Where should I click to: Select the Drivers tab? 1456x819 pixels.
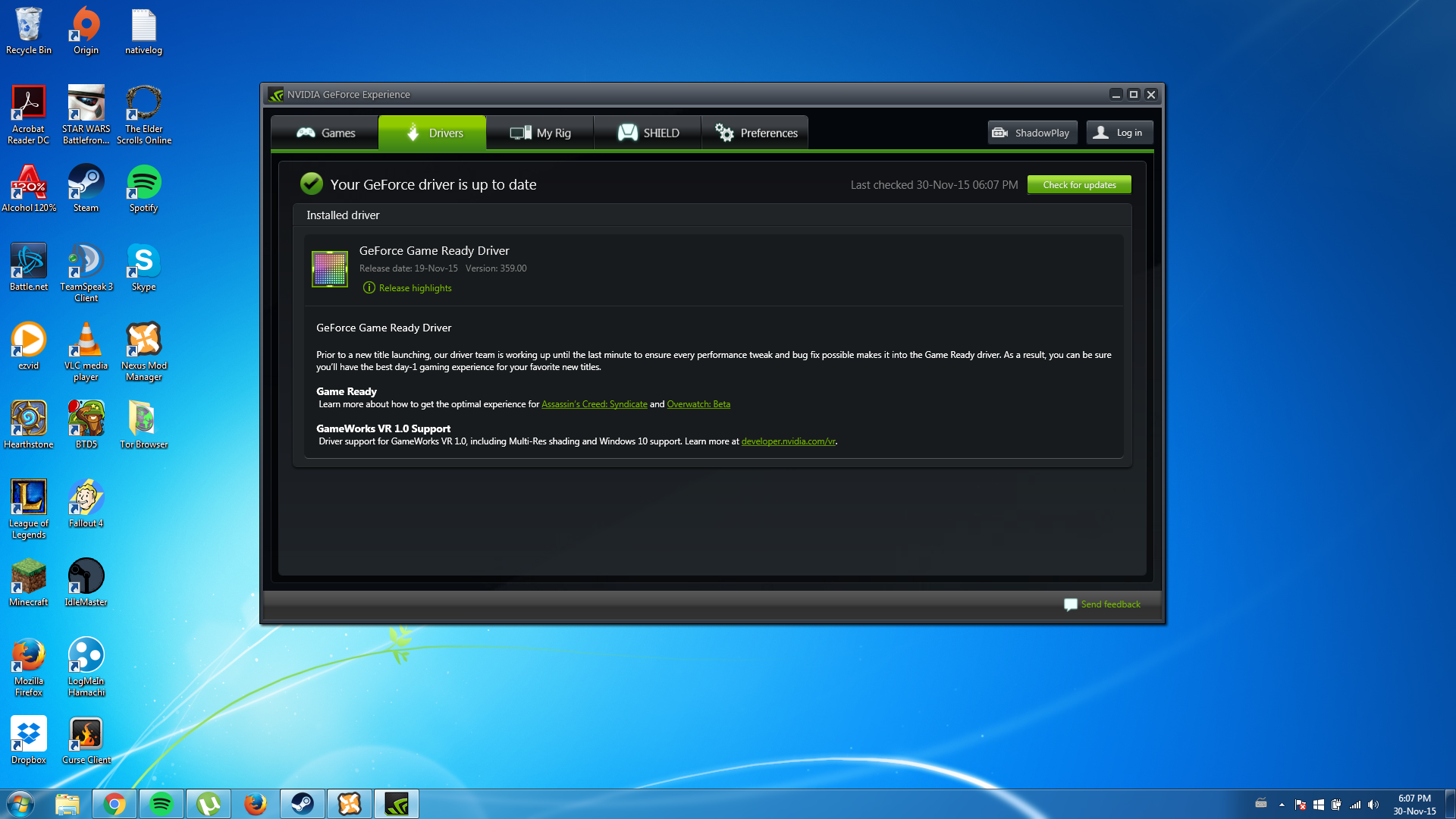(x=432, y=133)
